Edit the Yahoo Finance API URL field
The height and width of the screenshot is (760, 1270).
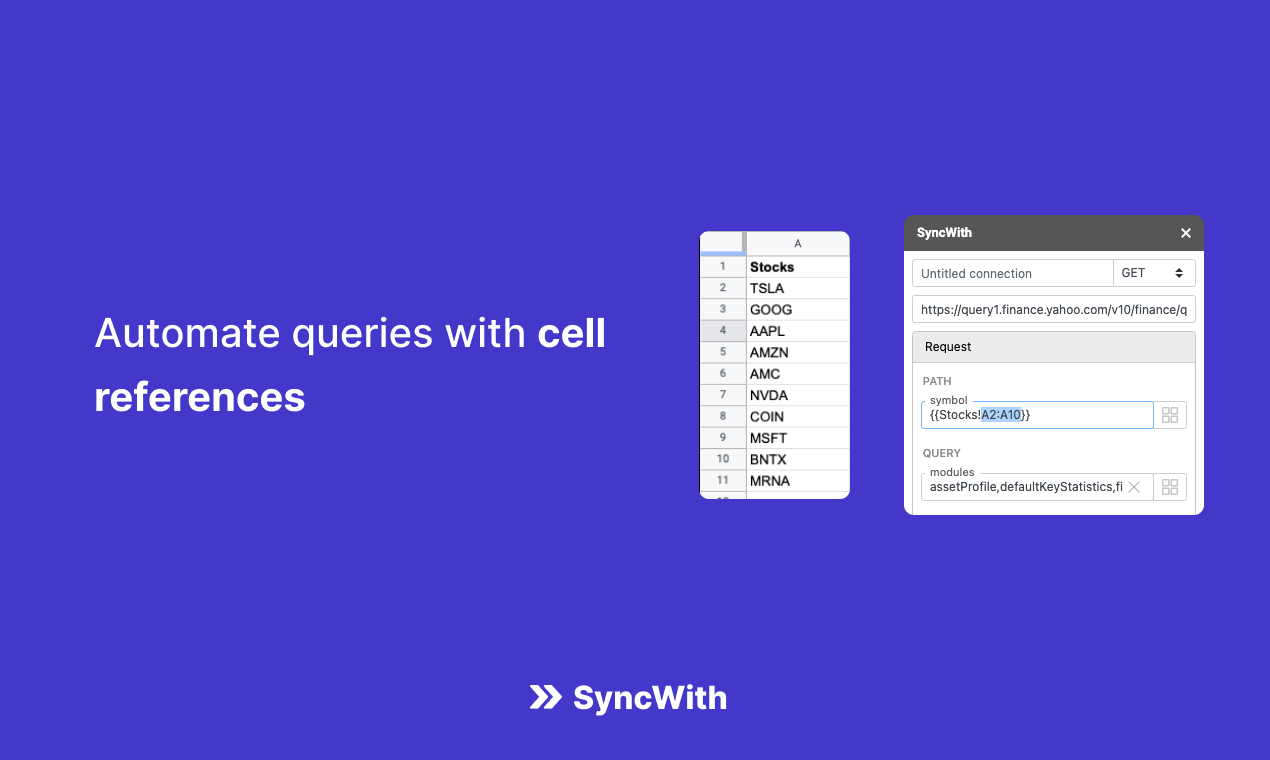[1053, 309]
